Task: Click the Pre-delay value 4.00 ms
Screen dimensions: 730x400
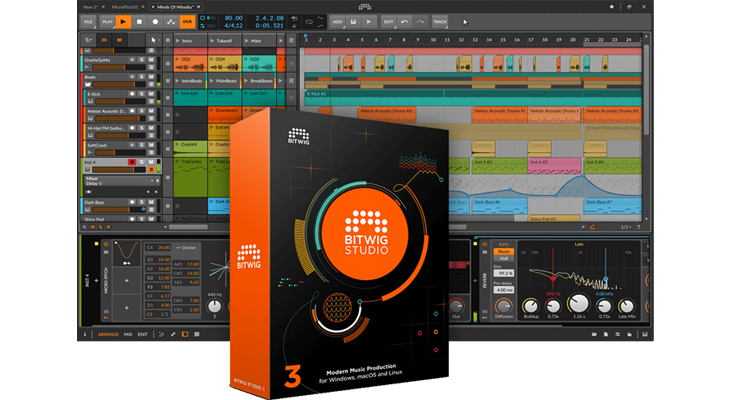Action: (503, 290)
